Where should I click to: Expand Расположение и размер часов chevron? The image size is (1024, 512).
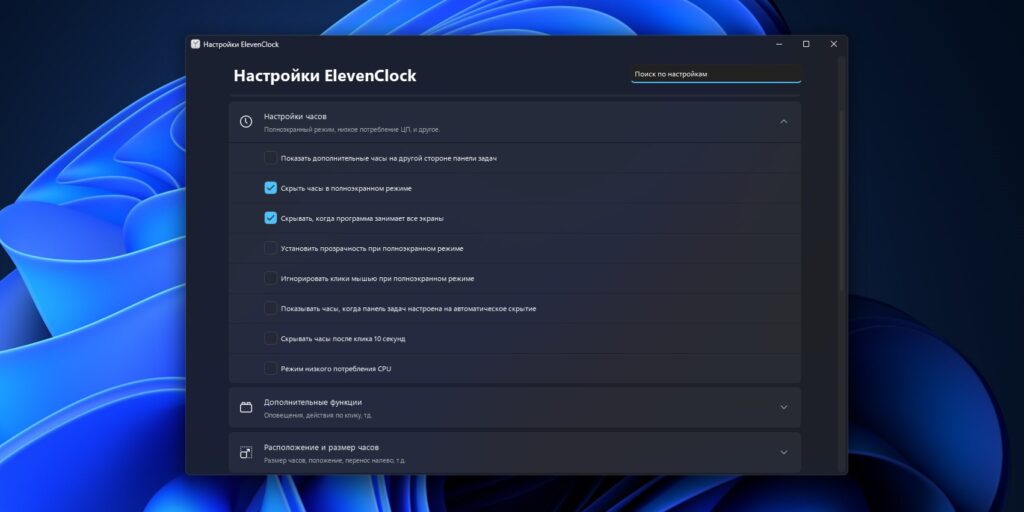click(x=784, y=453)
